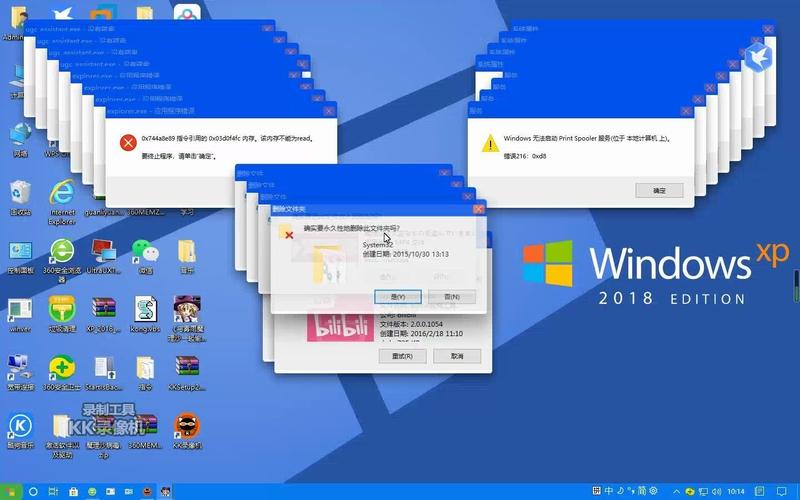Toggle the moon icon on the IME bar
Screen dimensions: 800x500
tap(620, 491)
